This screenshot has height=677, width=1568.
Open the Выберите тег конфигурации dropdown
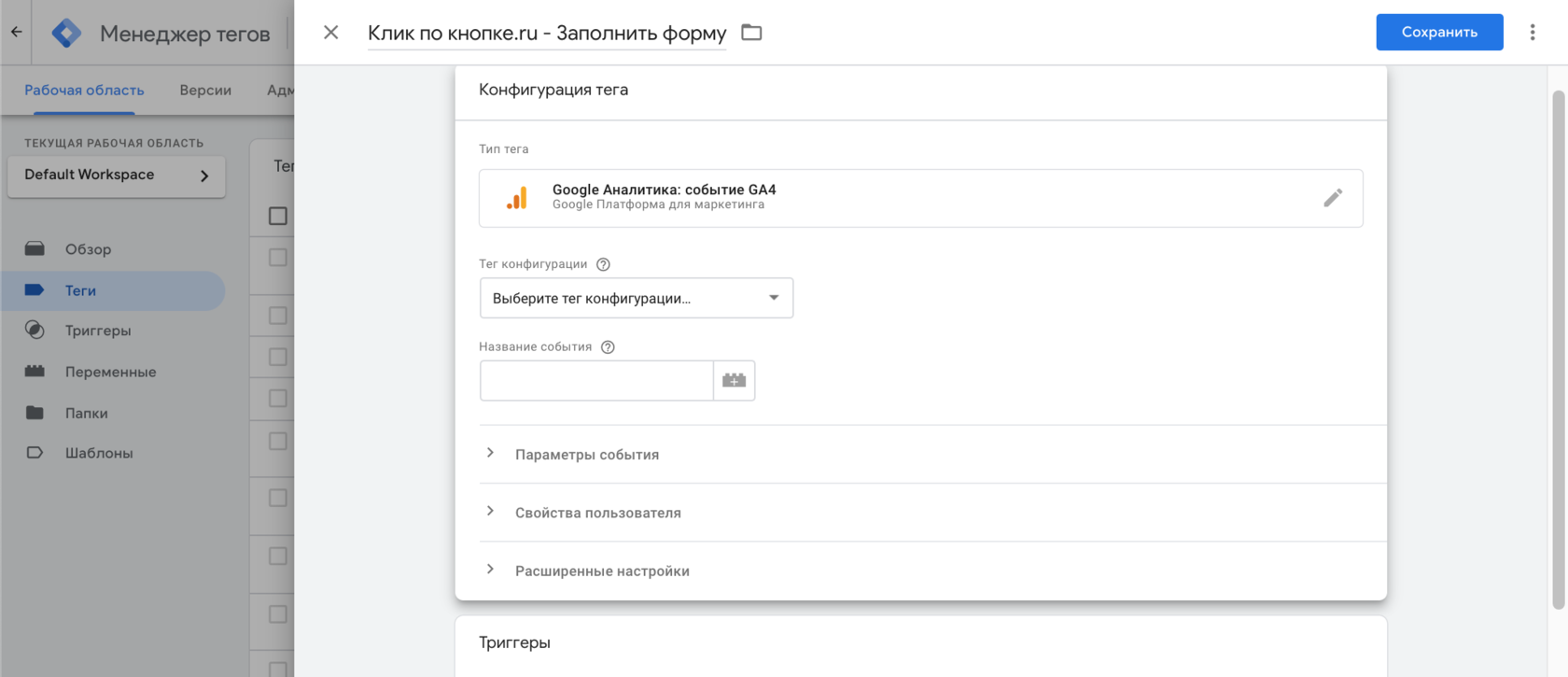[636, 298]
